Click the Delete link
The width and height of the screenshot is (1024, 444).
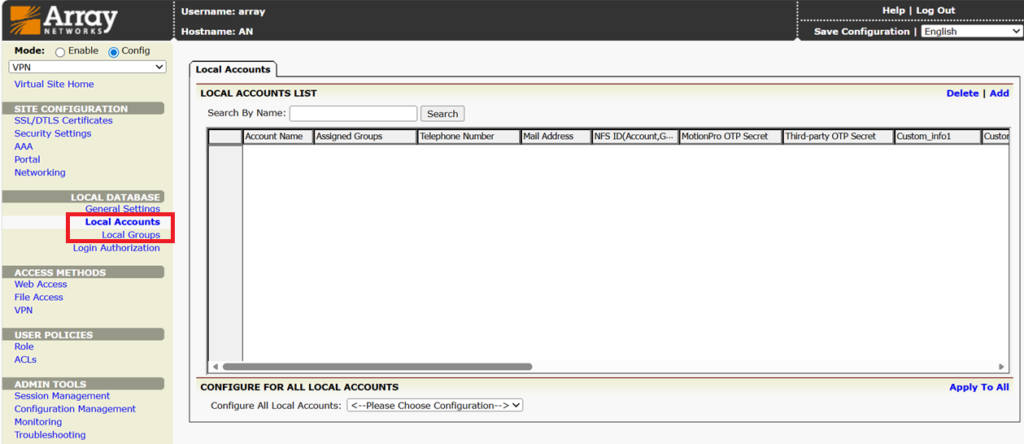(963, 93)
